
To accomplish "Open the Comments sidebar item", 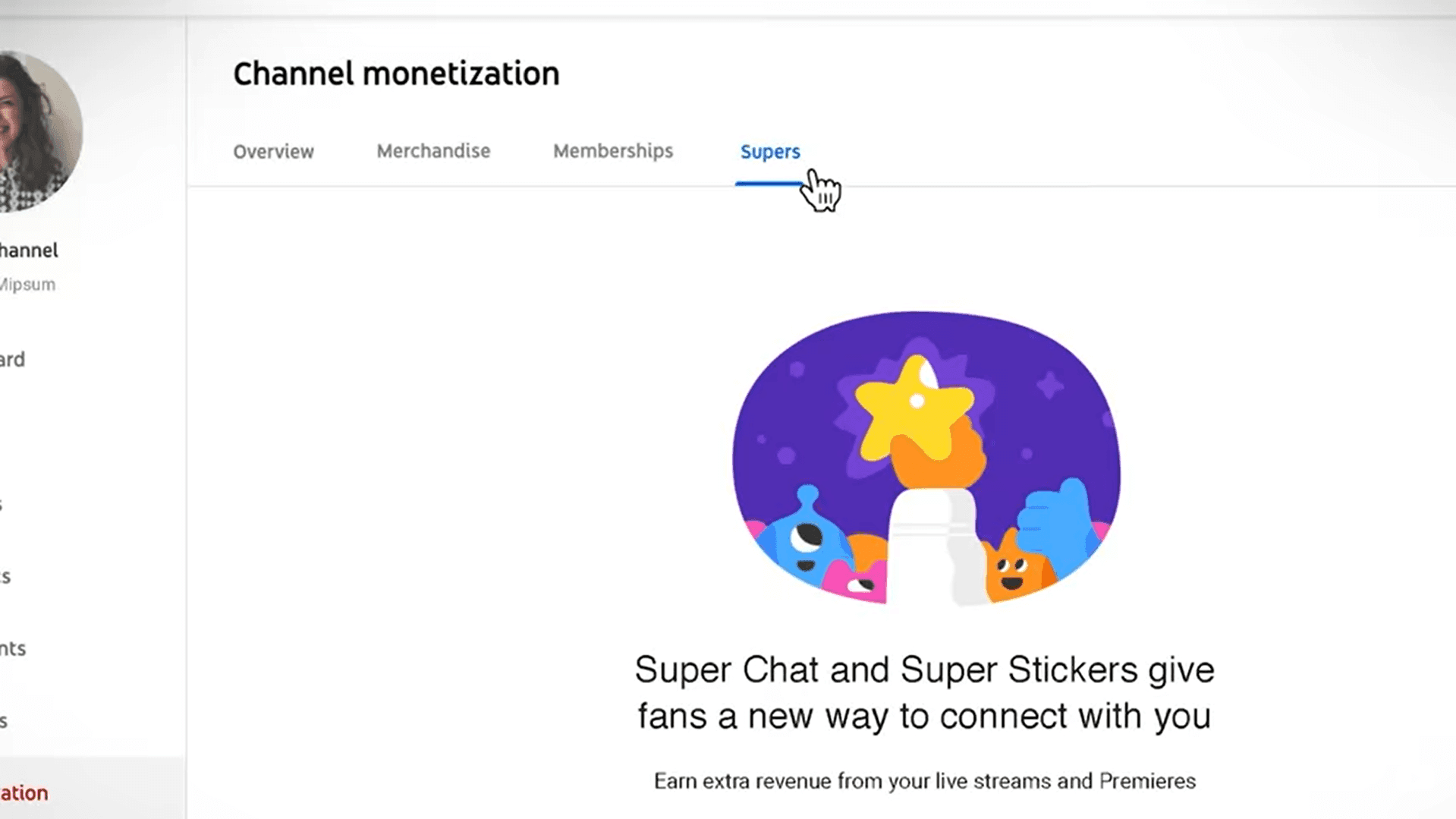I will [x=14, y=649].
